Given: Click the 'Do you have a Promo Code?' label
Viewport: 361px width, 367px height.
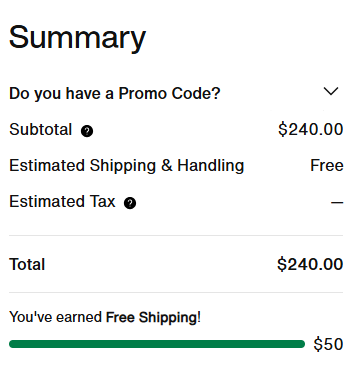Looking at the screenshot, I should pos(115,94).
